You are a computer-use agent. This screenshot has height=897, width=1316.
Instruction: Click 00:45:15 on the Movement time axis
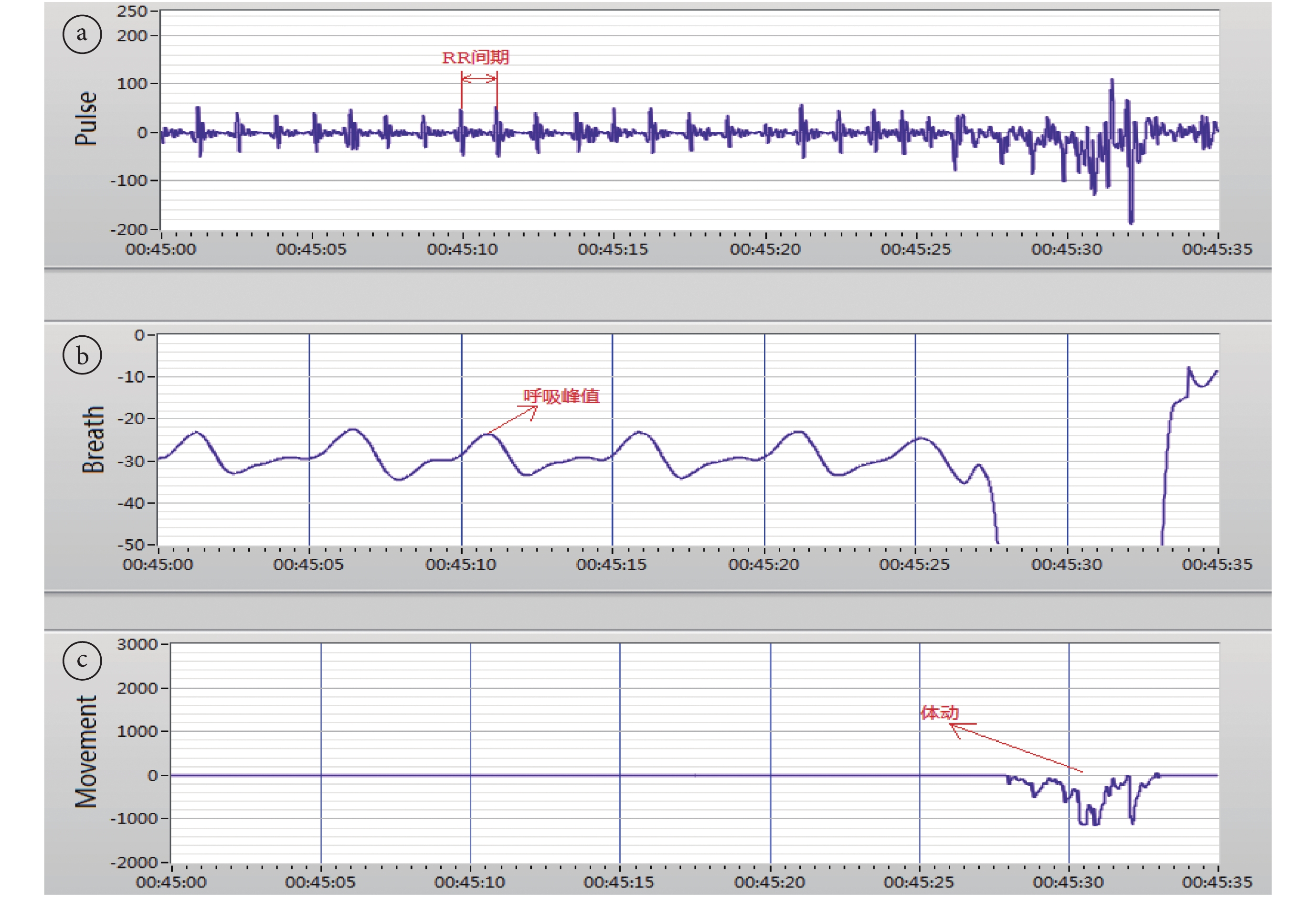tap(619, 882)
